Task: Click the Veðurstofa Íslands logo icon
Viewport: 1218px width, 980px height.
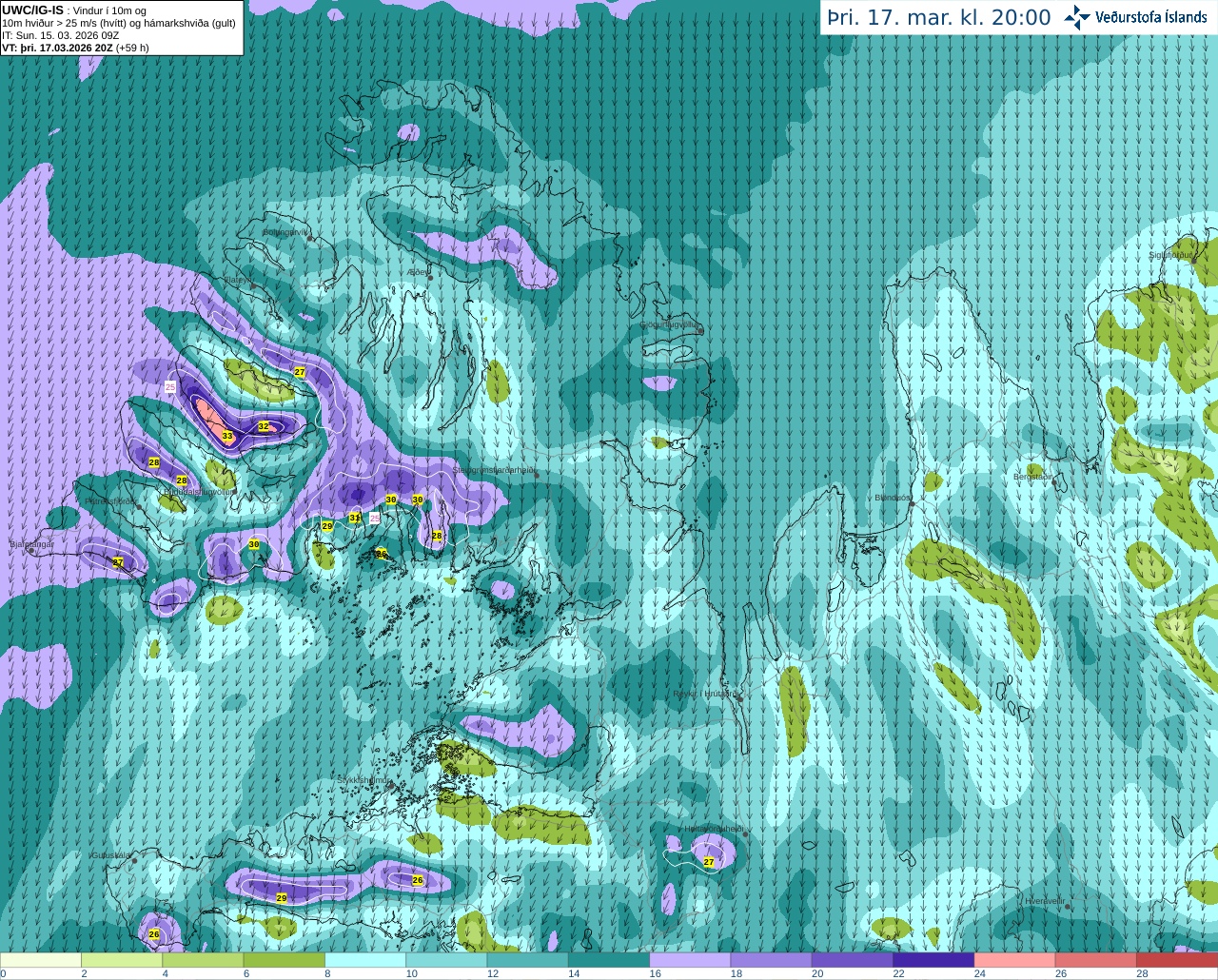Action: click(1076, 17)
